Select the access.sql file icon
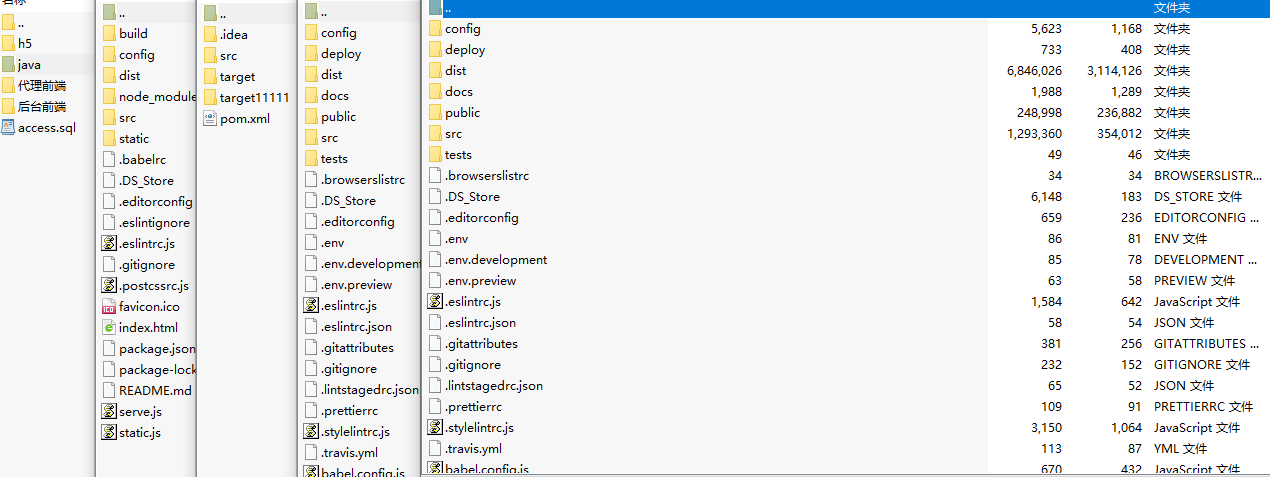Screen dimensions: 1270x477 8,127
